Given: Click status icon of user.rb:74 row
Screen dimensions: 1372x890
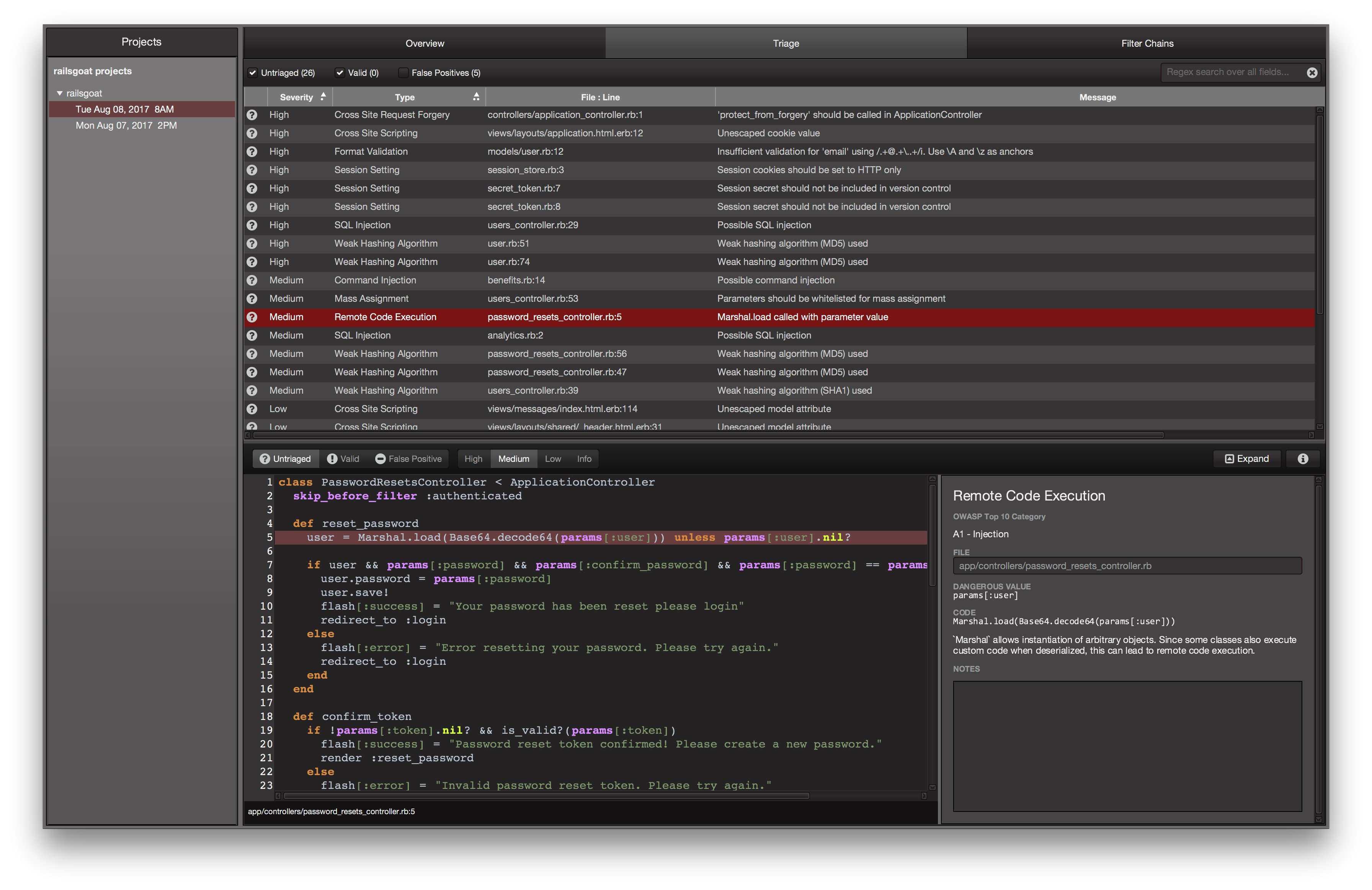Looking at the screenshot, I should [252, 262].
